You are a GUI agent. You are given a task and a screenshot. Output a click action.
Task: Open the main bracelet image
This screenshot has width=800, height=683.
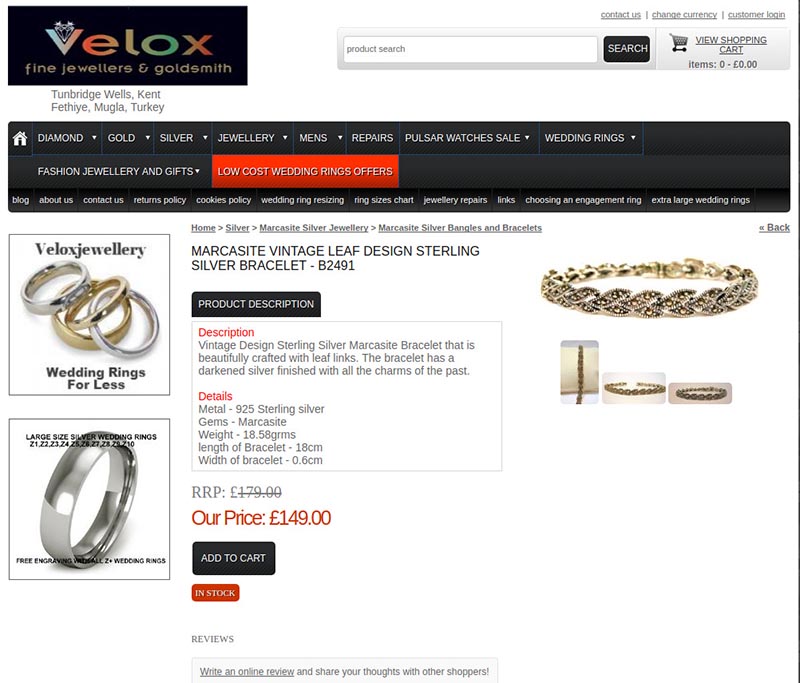pos(649,288)
